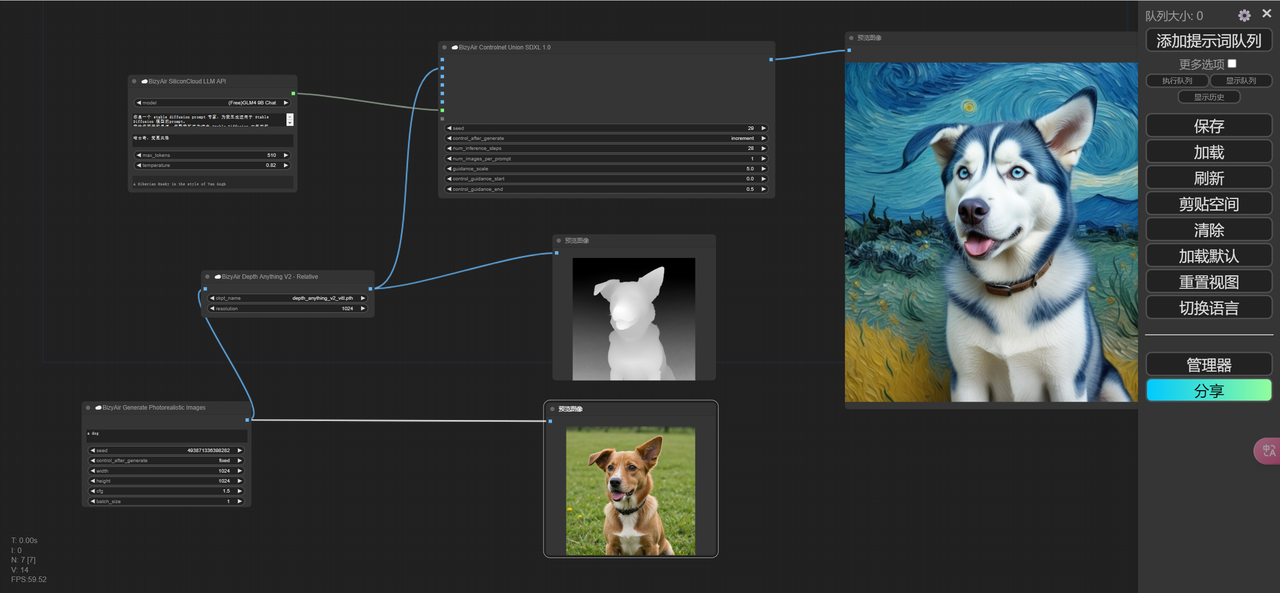The width and height of the screenshot is (1280, 593).
Task: Collapse the brown dog preview node
Action: 551,408
